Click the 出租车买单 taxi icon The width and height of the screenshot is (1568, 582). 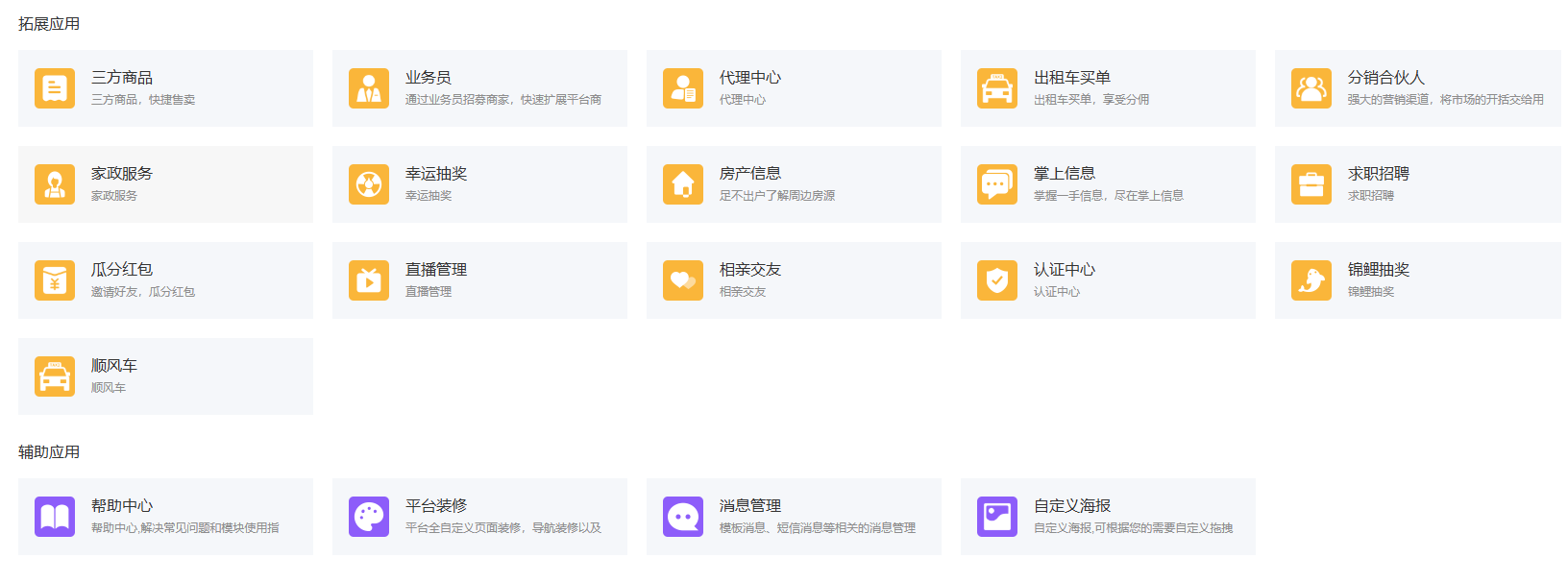click(x=997, y=88)
